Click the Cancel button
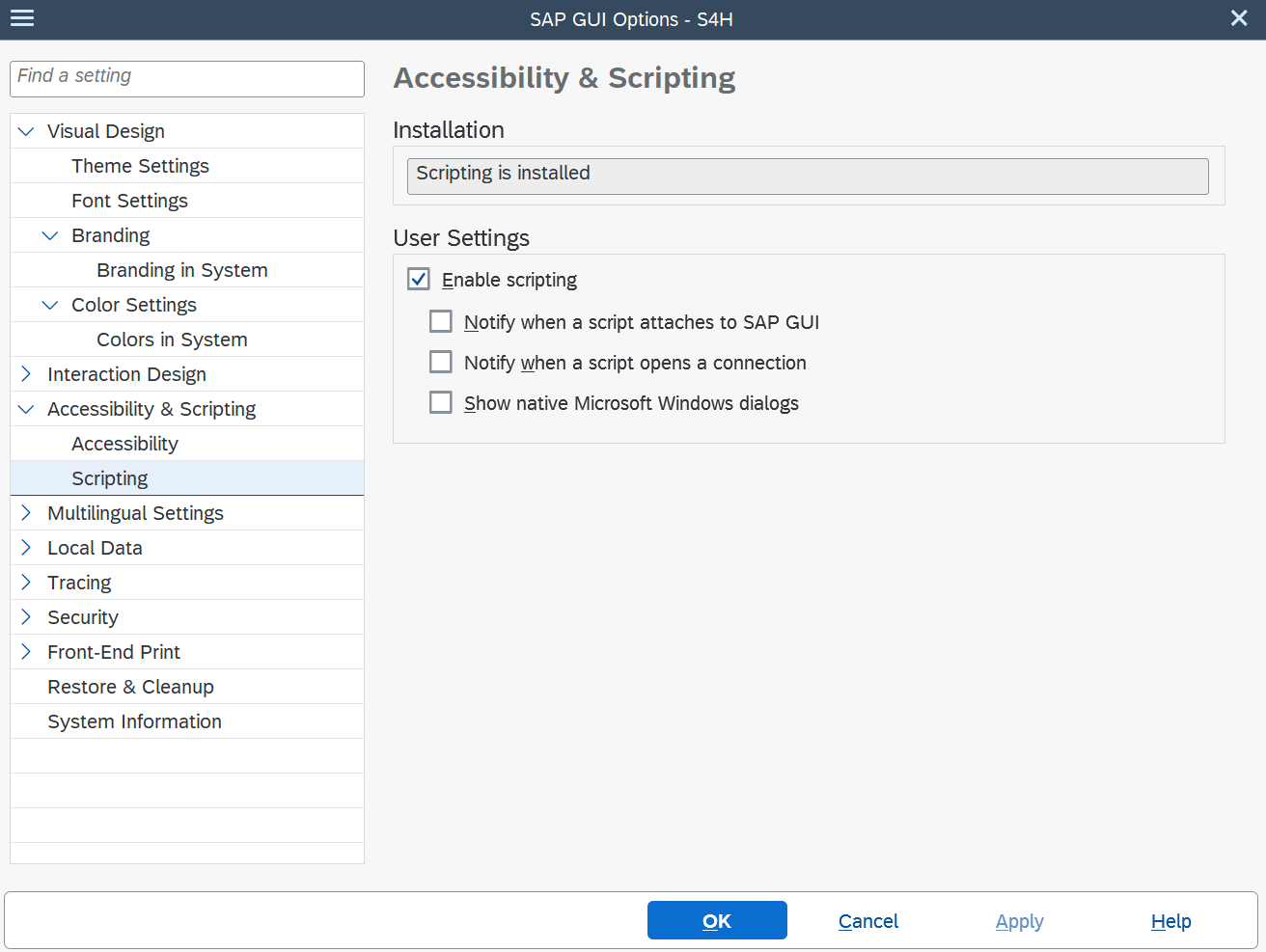 867,921
